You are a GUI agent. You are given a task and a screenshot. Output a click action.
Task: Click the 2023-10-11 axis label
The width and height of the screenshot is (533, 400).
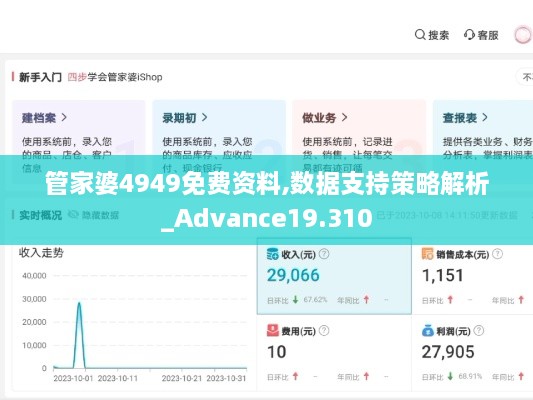[118, 378]
